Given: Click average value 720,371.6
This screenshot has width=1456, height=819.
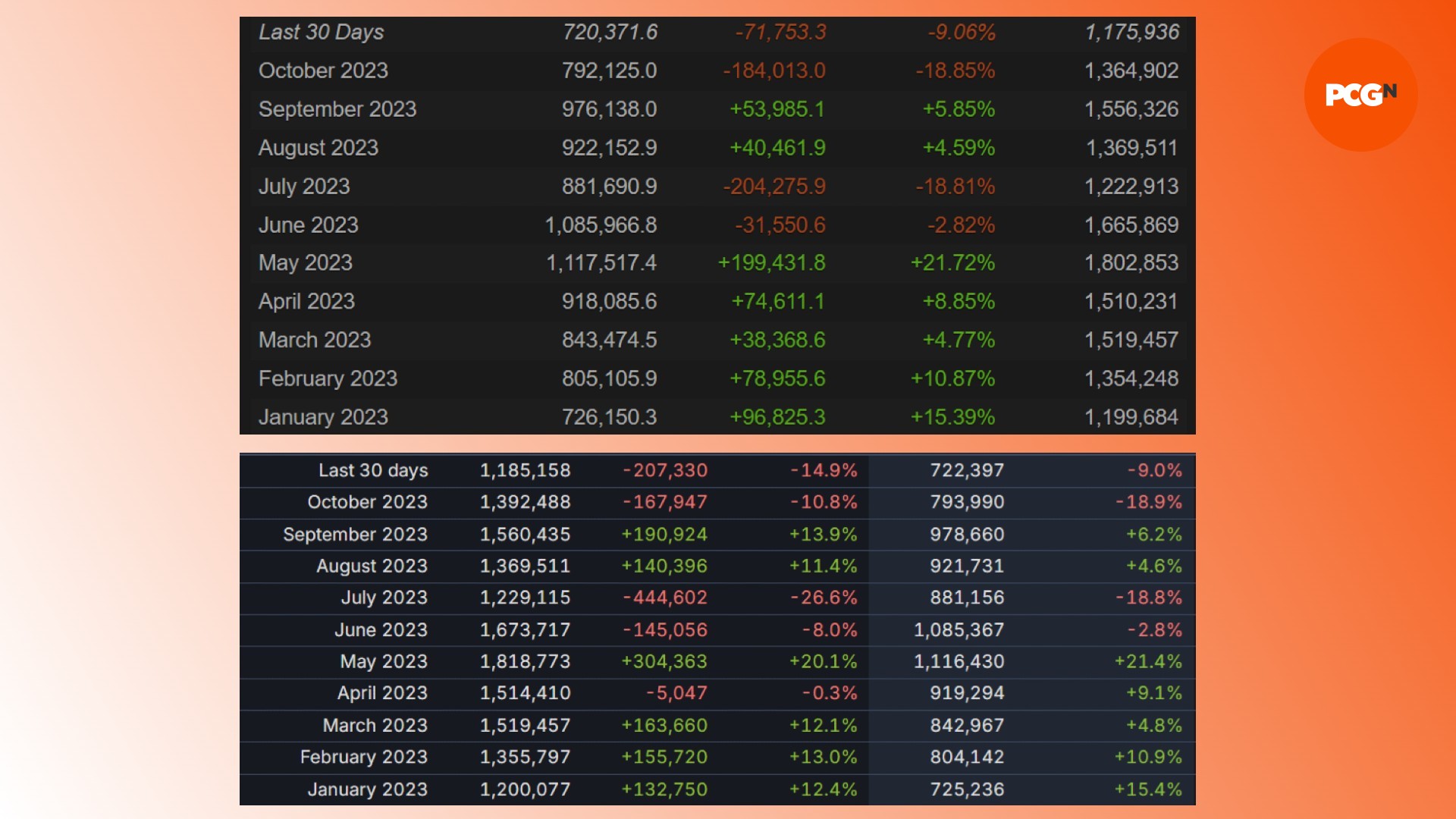Looking at the screenshot, I should 610,33.
